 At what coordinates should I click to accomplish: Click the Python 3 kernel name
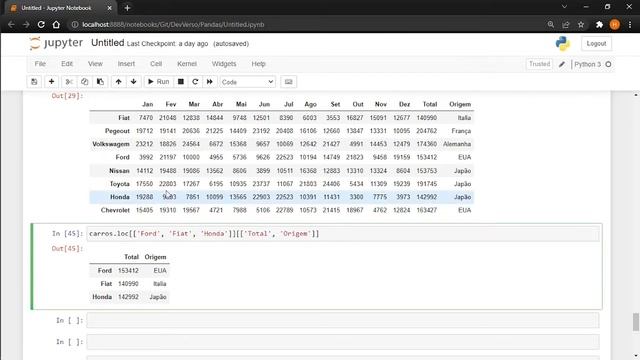pyautogui.click(x=587, y=64)
